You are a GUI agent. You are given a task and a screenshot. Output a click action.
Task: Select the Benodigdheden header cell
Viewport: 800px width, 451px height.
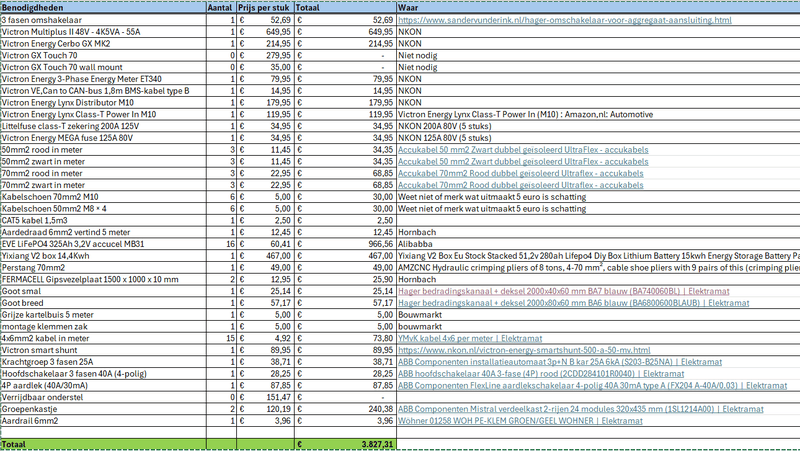(x=104, y=8)
